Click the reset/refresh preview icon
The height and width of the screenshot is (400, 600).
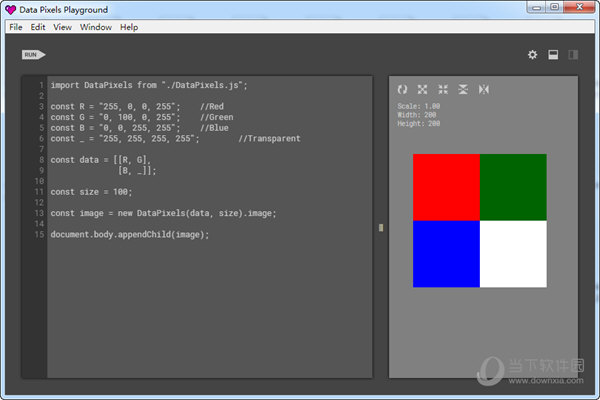pos(402,90)
